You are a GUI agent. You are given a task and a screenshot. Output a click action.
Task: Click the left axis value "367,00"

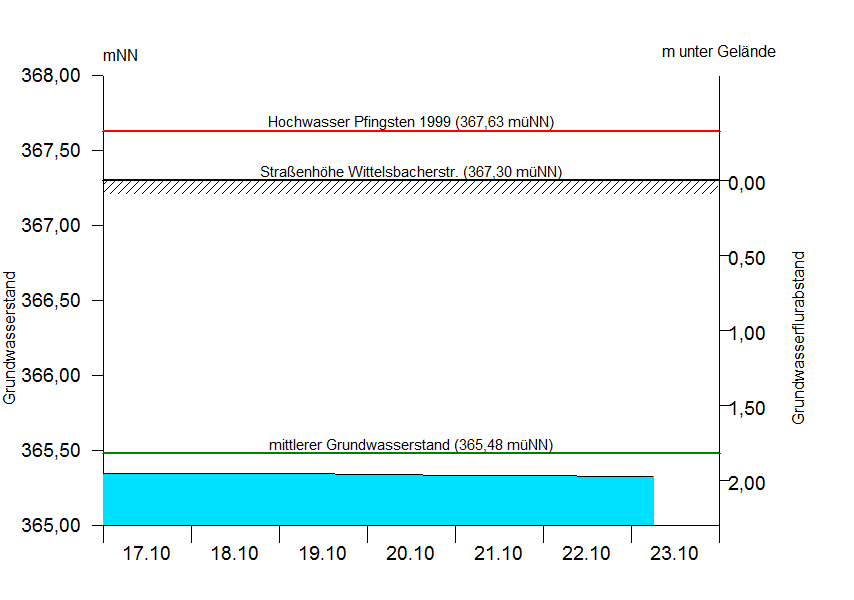point(51,225)
